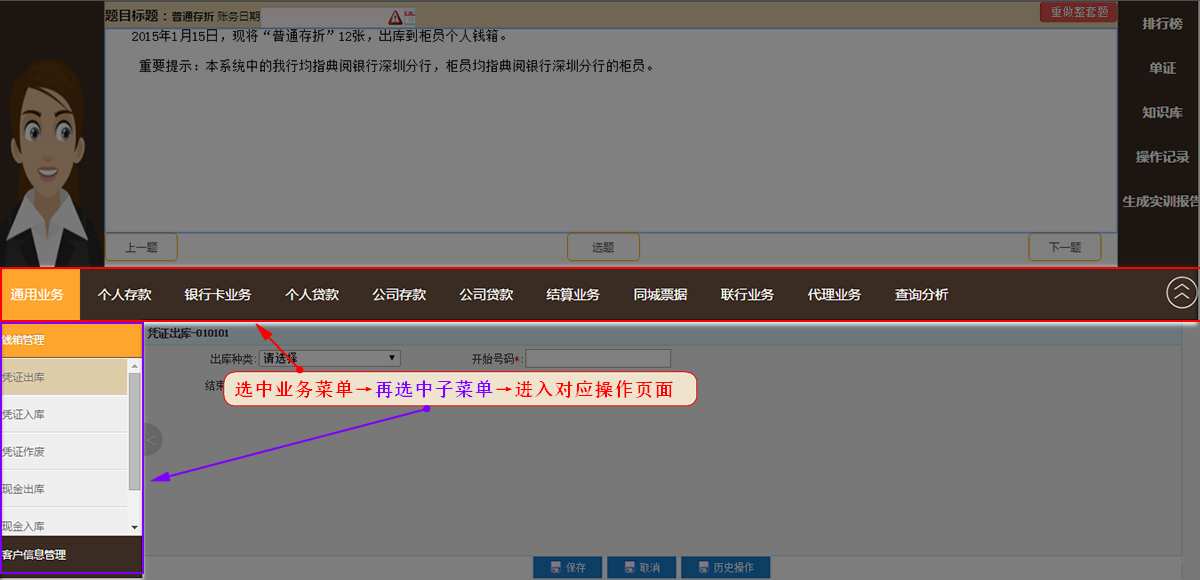
Task: Click the sidebar collapse arrow handle
Action: (x=152, y=439)
